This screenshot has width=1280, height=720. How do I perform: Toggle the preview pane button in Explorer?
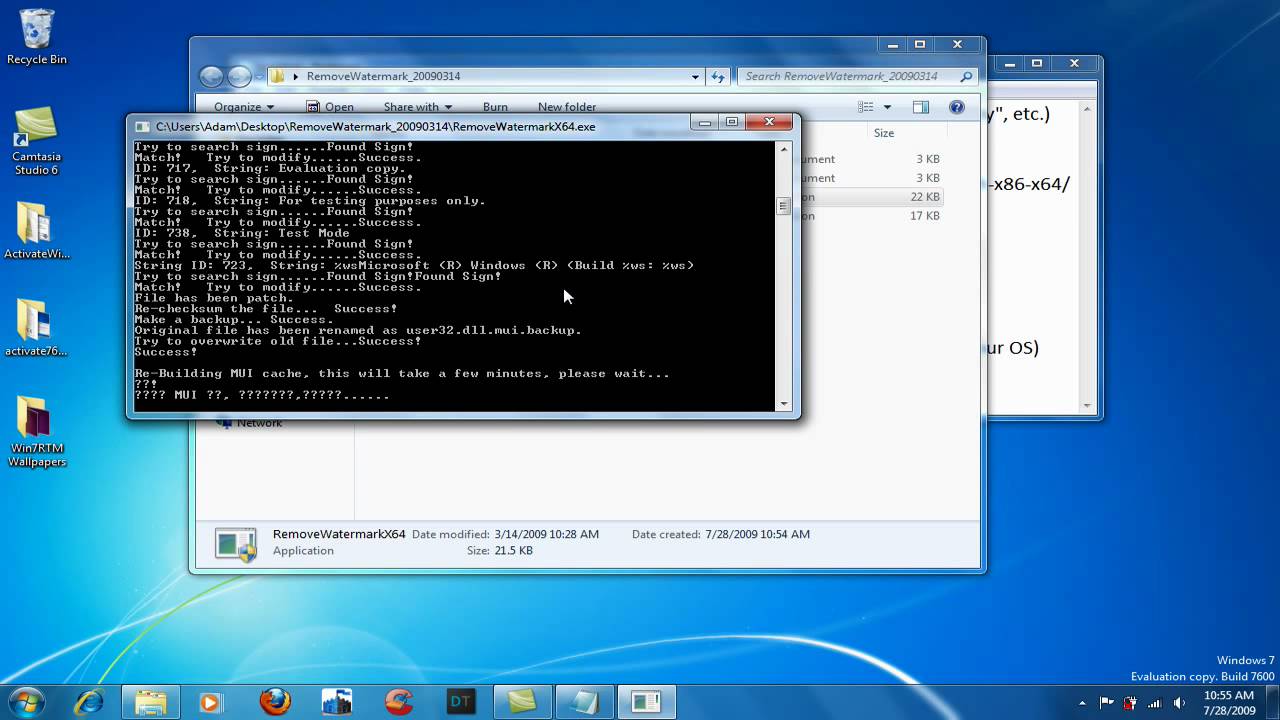coord(920,107)
